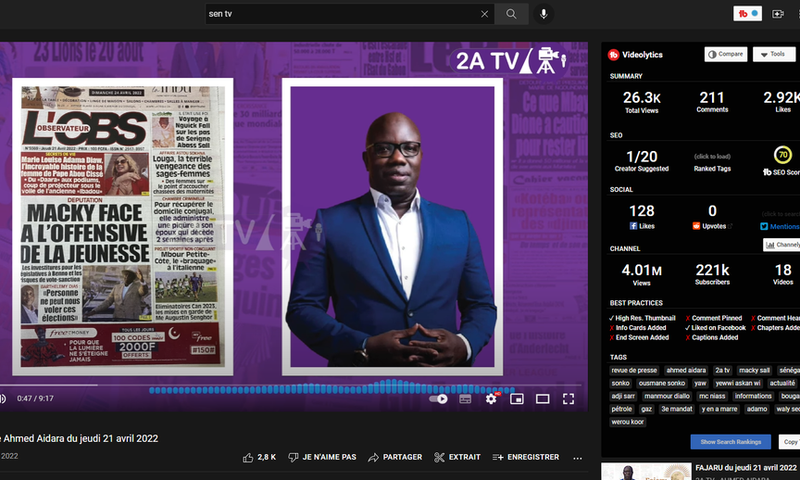Toggle subtitles captions button
Screen dimensions: 800x480
465,399
